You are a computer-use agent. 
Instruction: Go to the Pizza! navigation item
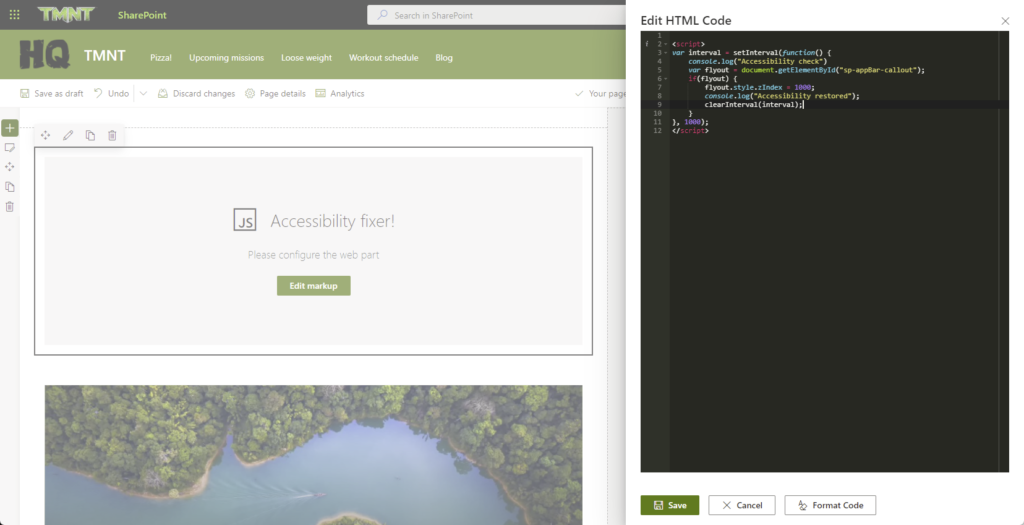click(x=161, y=57)
